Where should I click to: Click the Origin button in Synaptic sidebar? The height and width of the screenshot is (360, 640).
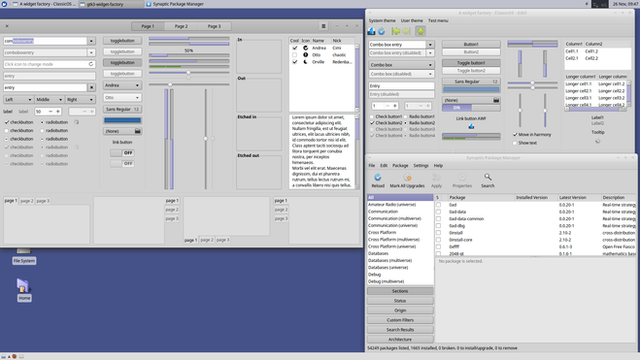coord(400,310)
